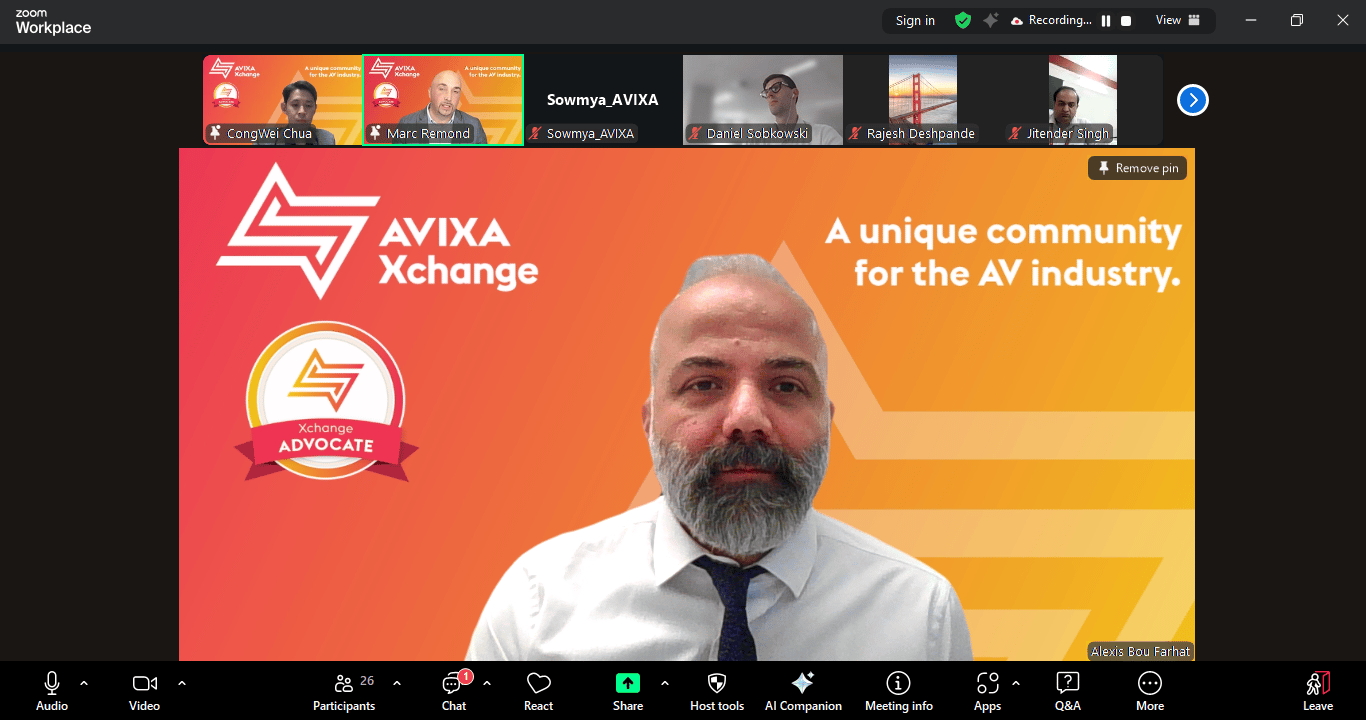Expand video settings options
Screen dimensions: 1366x720
(x=181, y=683)
